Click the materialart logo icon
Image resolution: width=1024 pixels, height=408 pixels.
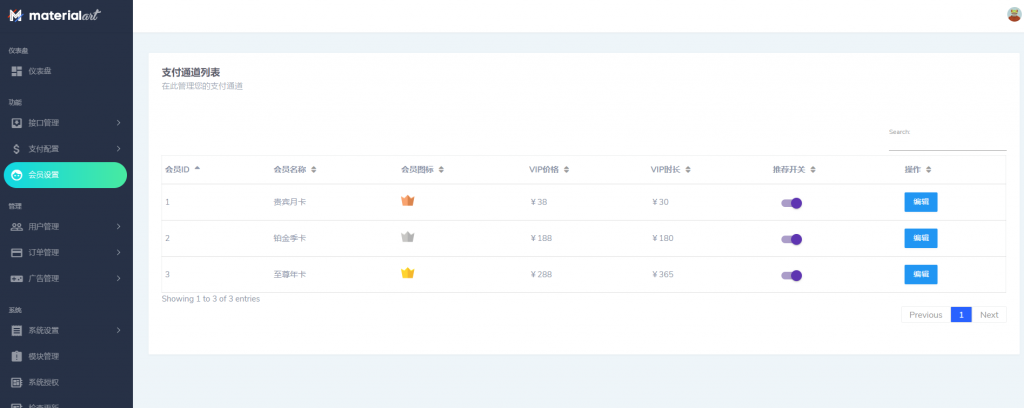pyautogui.click(x=16, y=15)
